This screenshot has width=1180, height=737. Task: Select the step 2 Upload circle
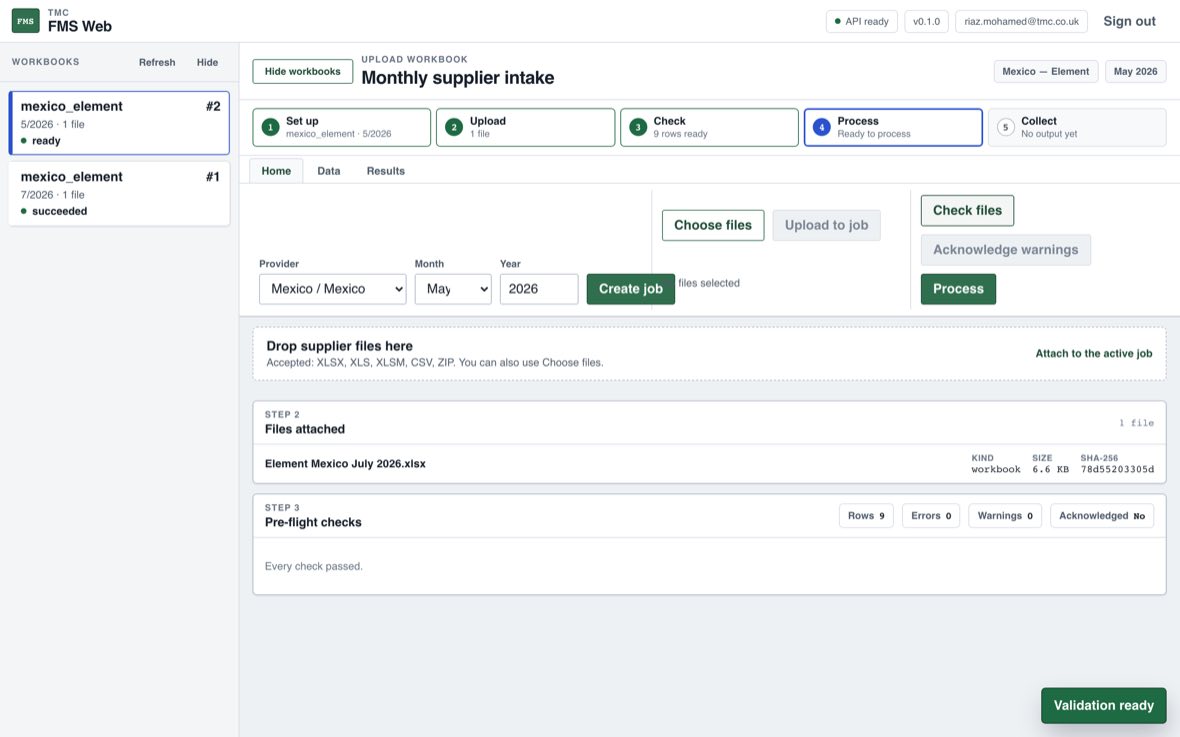pos(454,127)
